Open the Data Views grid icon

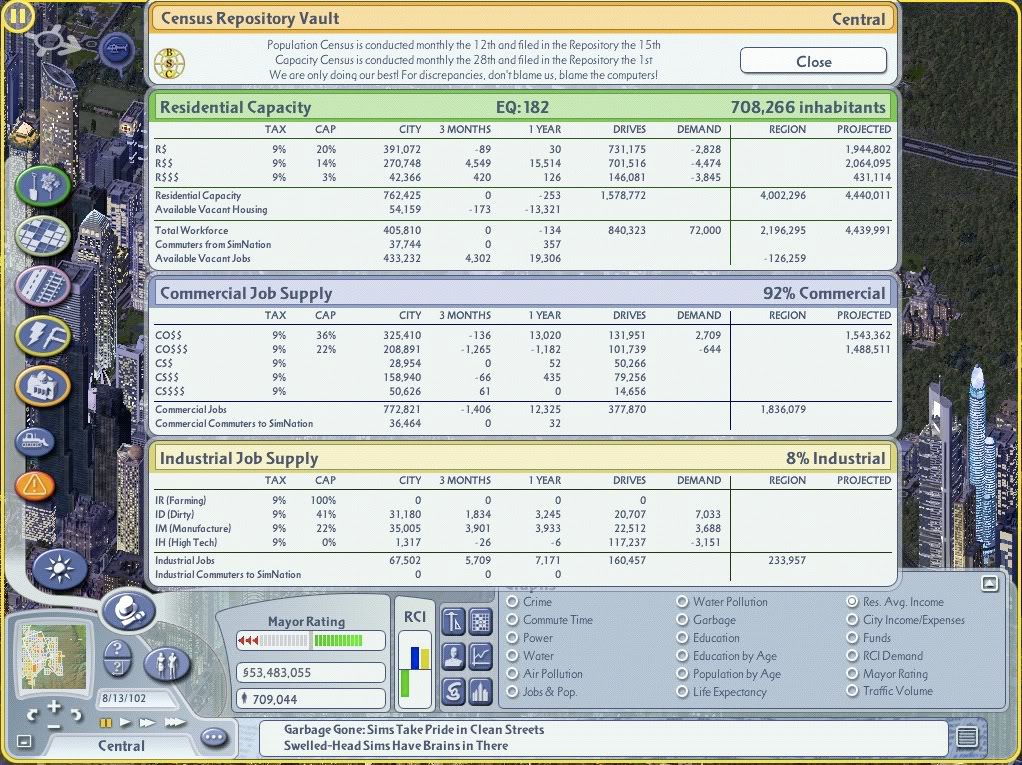(x=481, y=621)
